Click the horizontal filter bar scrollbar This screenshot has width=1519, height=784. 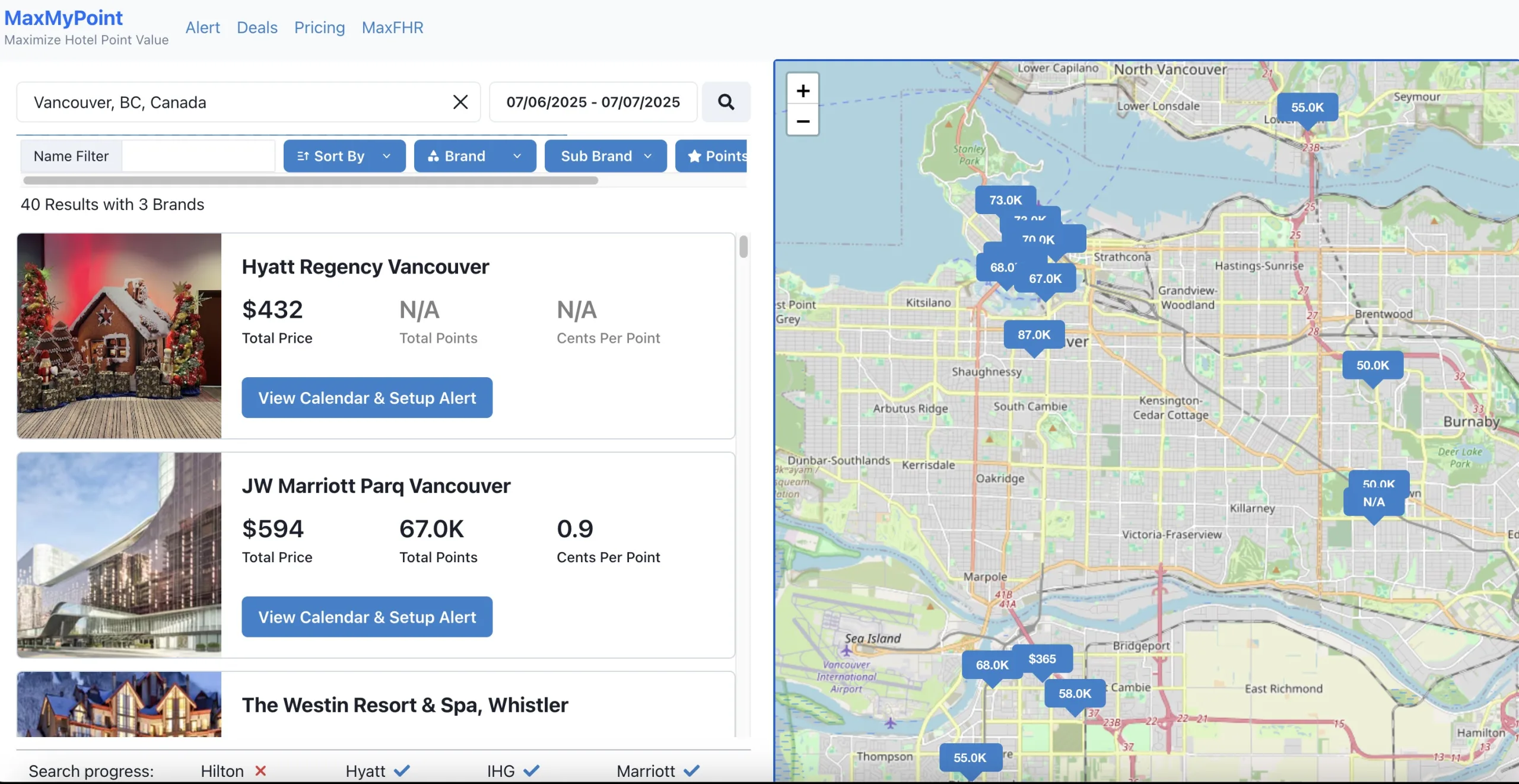[310, 180]
